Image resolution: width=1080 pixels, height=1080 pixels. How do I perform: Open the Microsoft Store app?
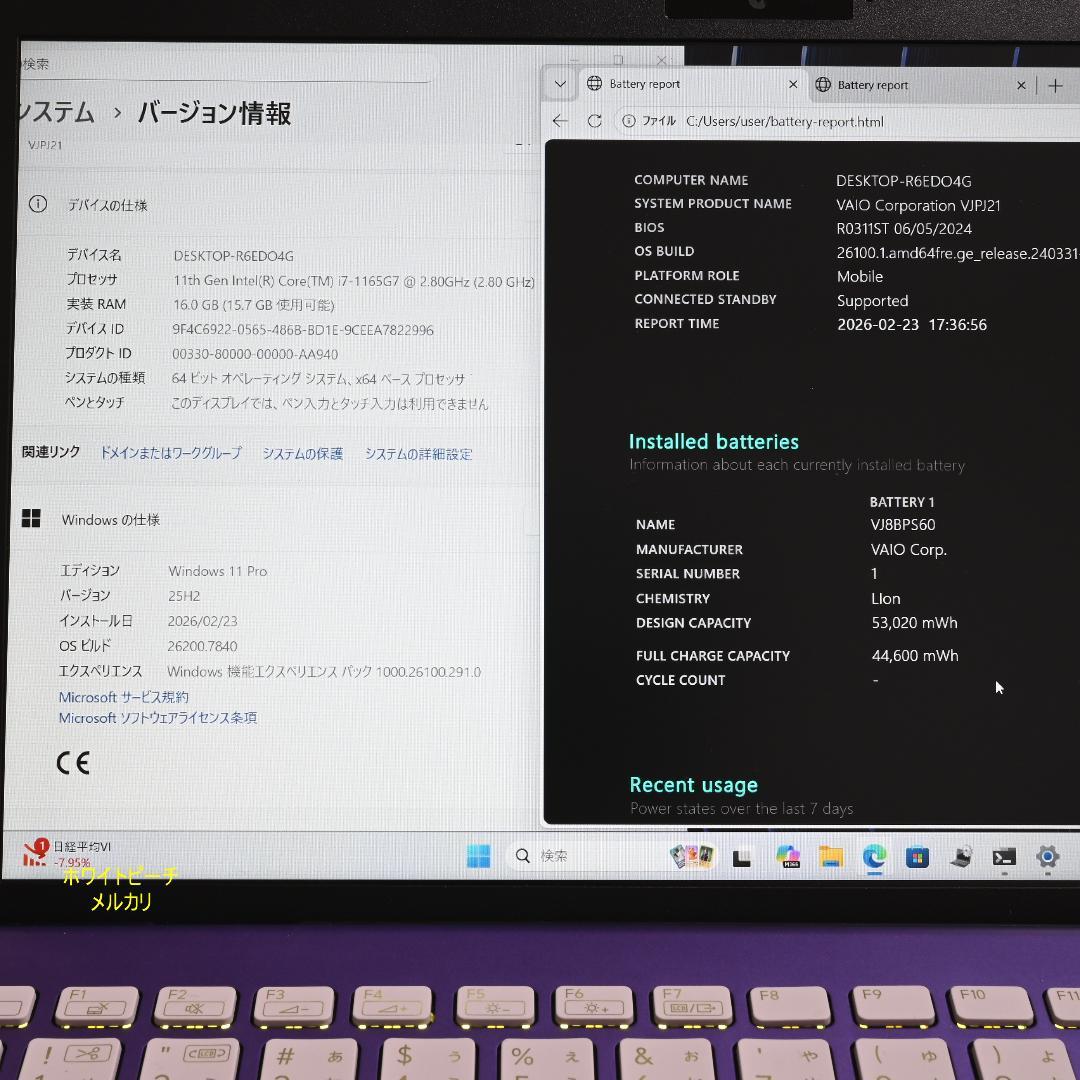(x=918, y=857)
